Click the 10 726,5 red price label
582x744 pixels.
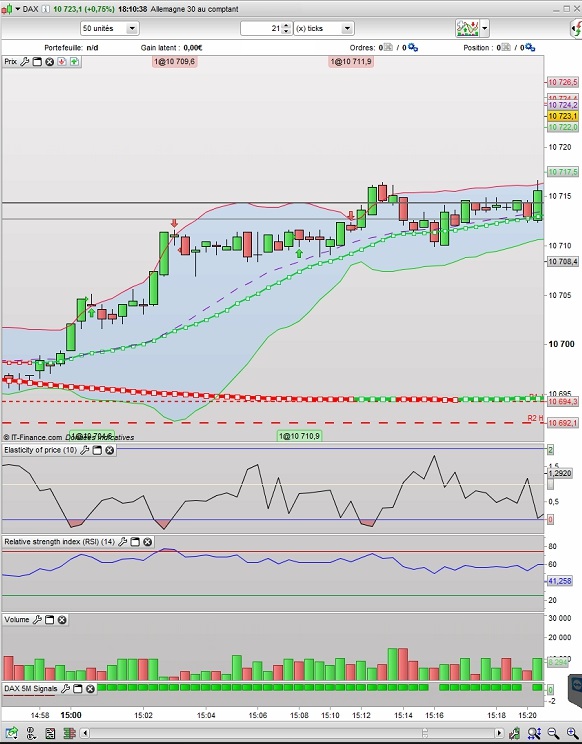point(563,82)
